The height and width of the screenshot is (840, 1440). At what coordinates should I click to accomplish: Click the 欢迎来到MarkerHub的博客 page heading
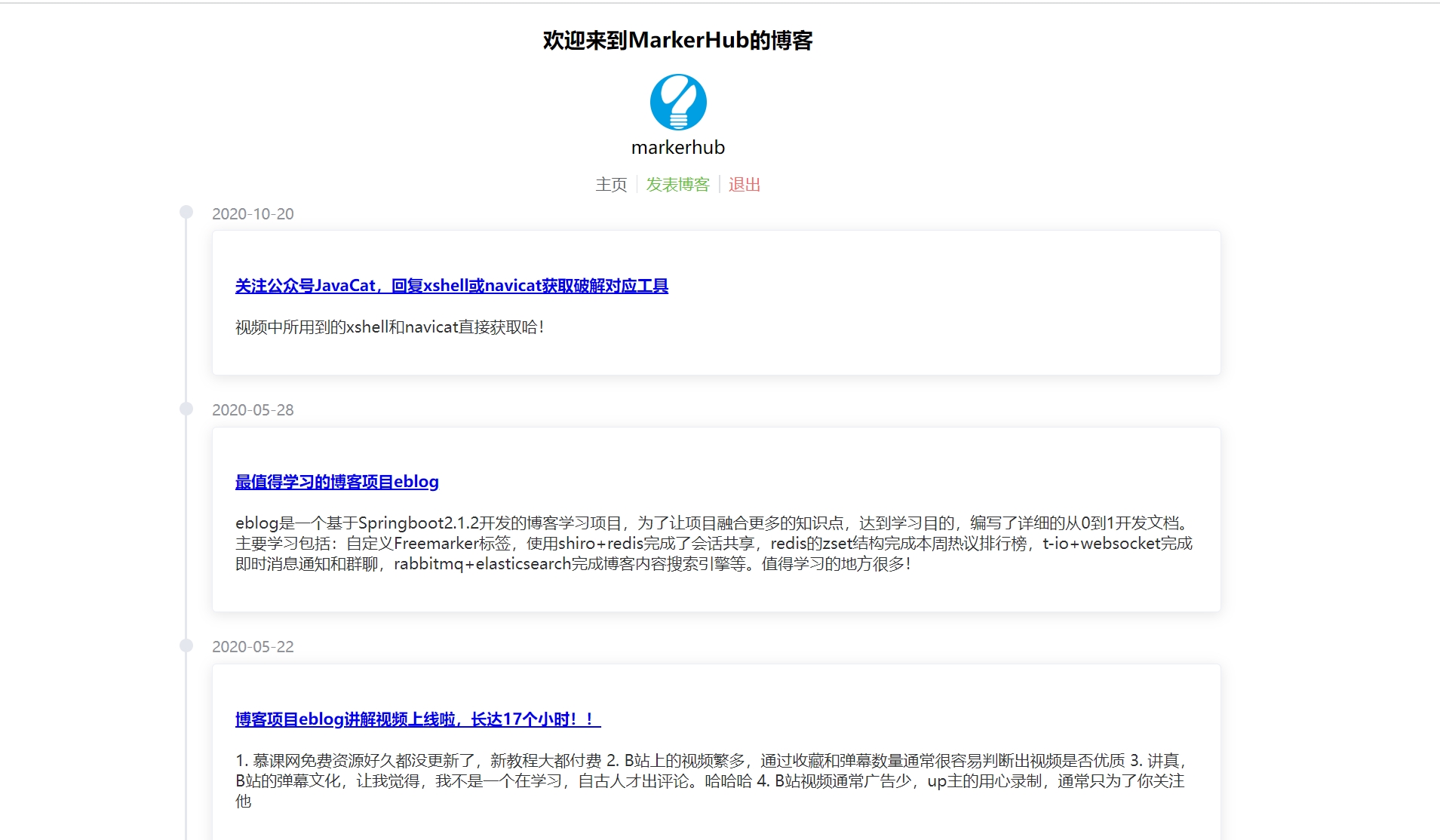tap(677, 41)
